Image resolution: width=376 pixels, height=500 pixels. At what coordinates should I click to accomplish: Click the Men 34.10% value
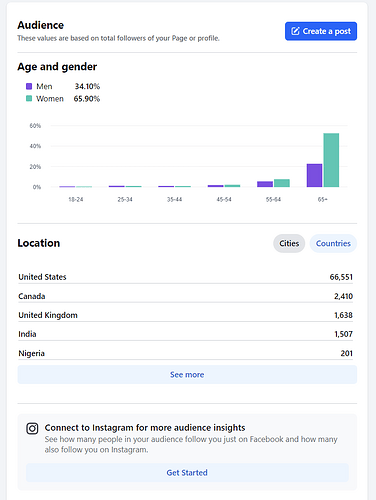point(87,86)
